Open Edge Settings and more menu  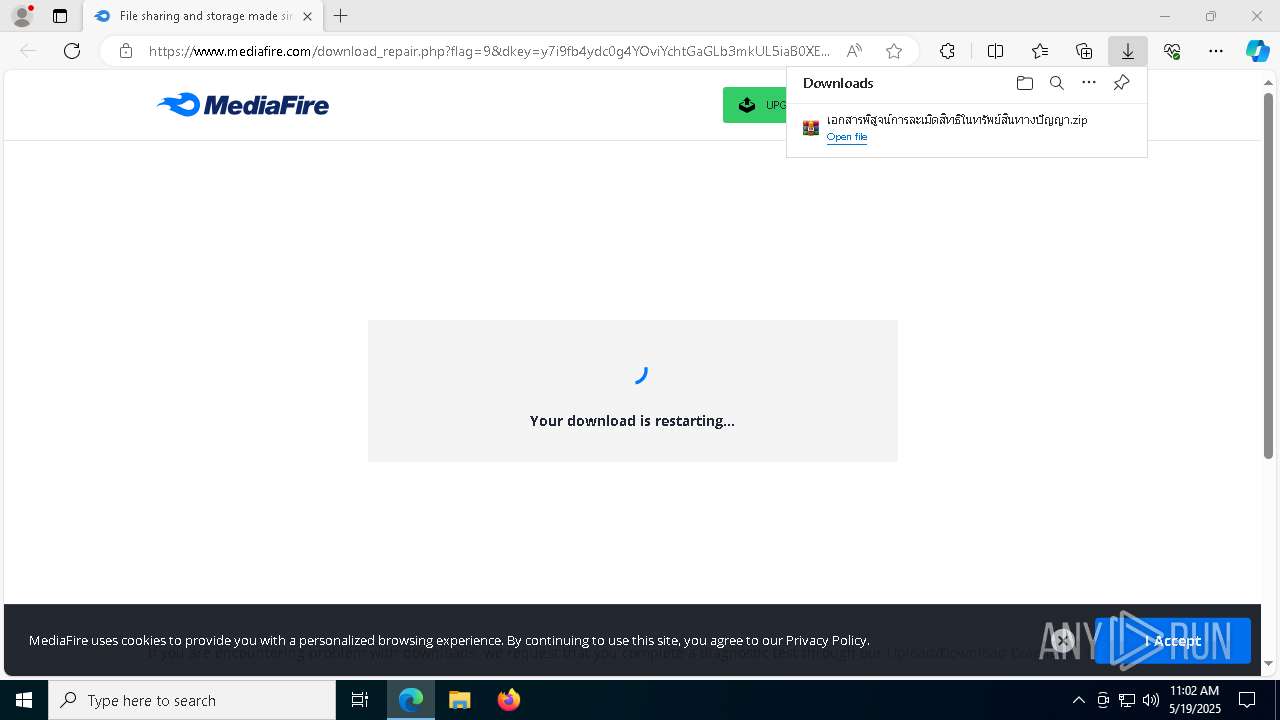[1216, 51]
